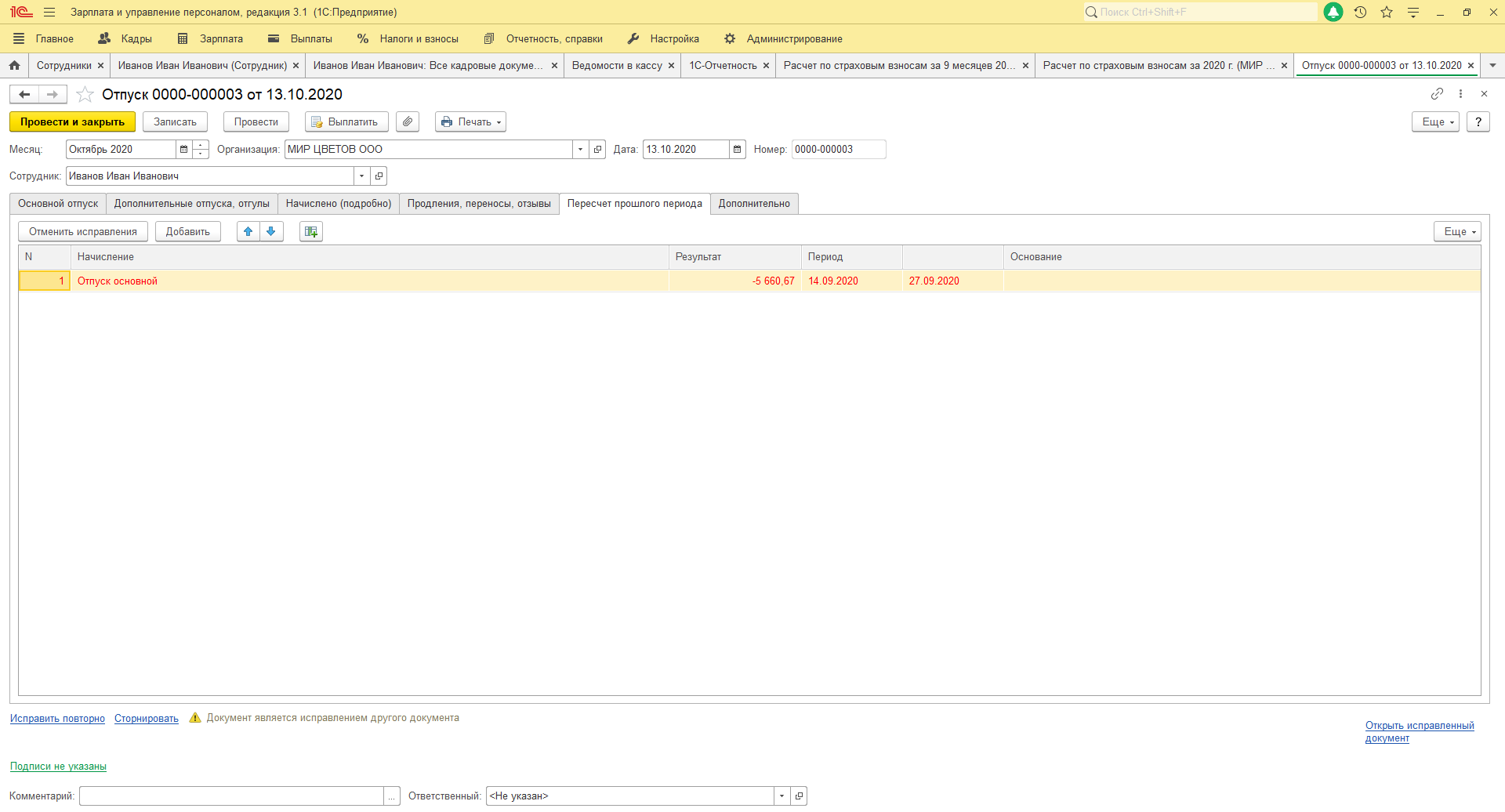Click the Записать button
The height and width of the screenshot is (812, 1505).
click(x=175, y=121)
